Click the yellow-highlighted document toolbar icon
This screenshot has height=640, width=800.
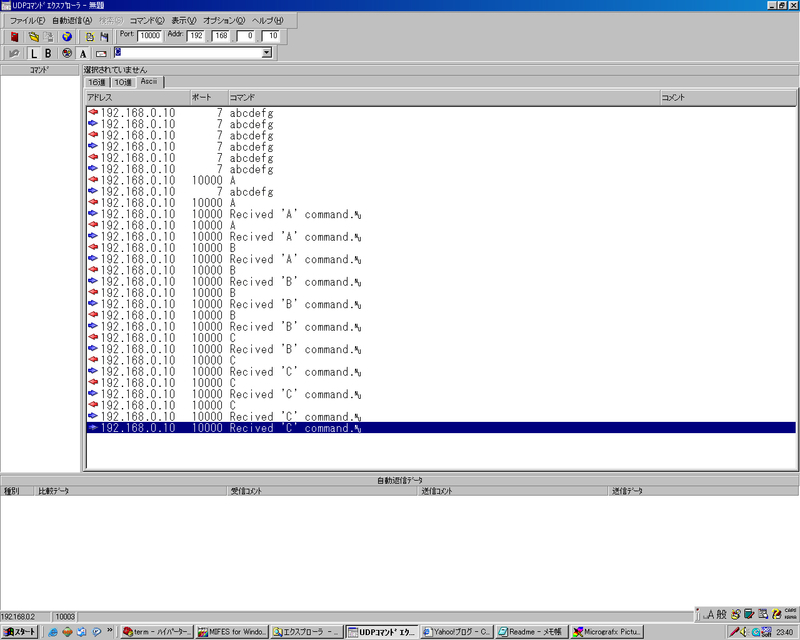90,37
